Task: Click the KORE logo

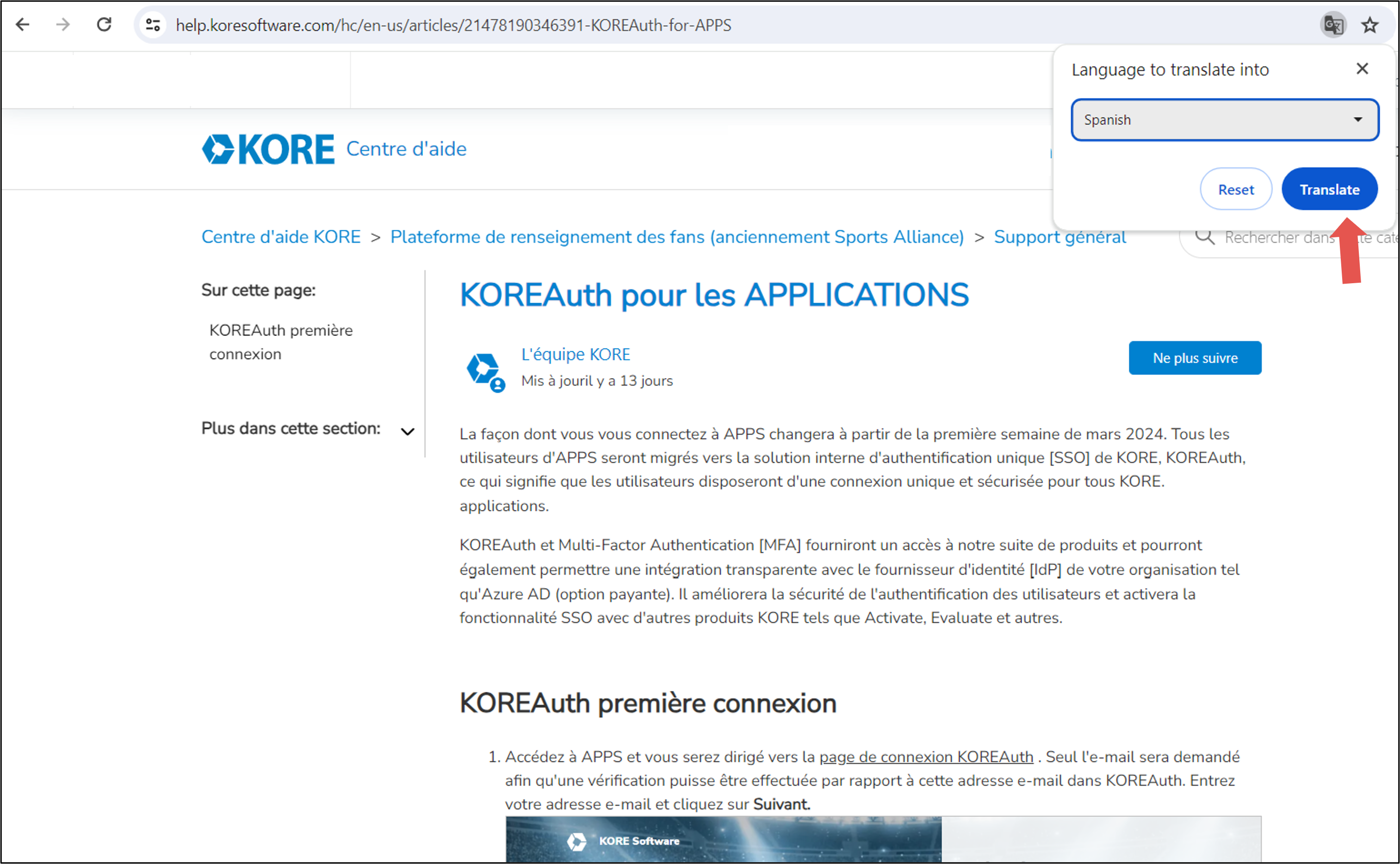Action: click(268, 149)
